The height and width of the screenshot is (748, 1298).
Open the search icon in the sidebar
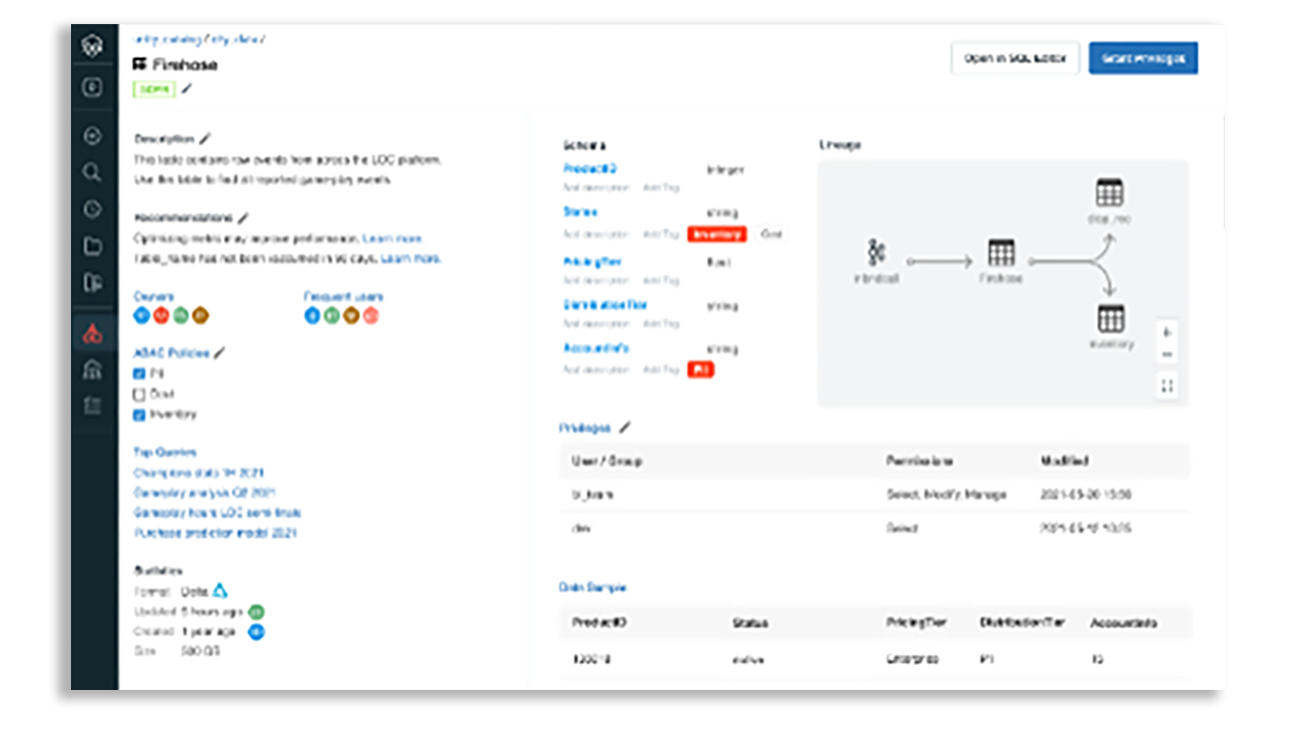[x=92, y=173]
